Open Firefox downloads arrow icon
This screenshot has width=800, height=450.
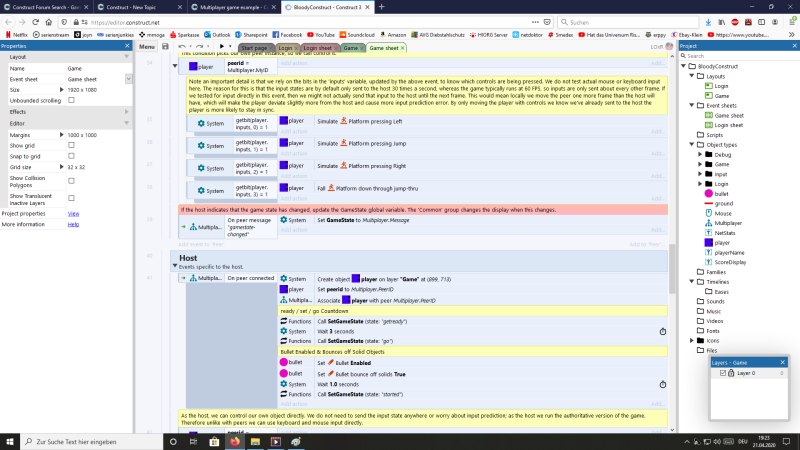point(708,22)
